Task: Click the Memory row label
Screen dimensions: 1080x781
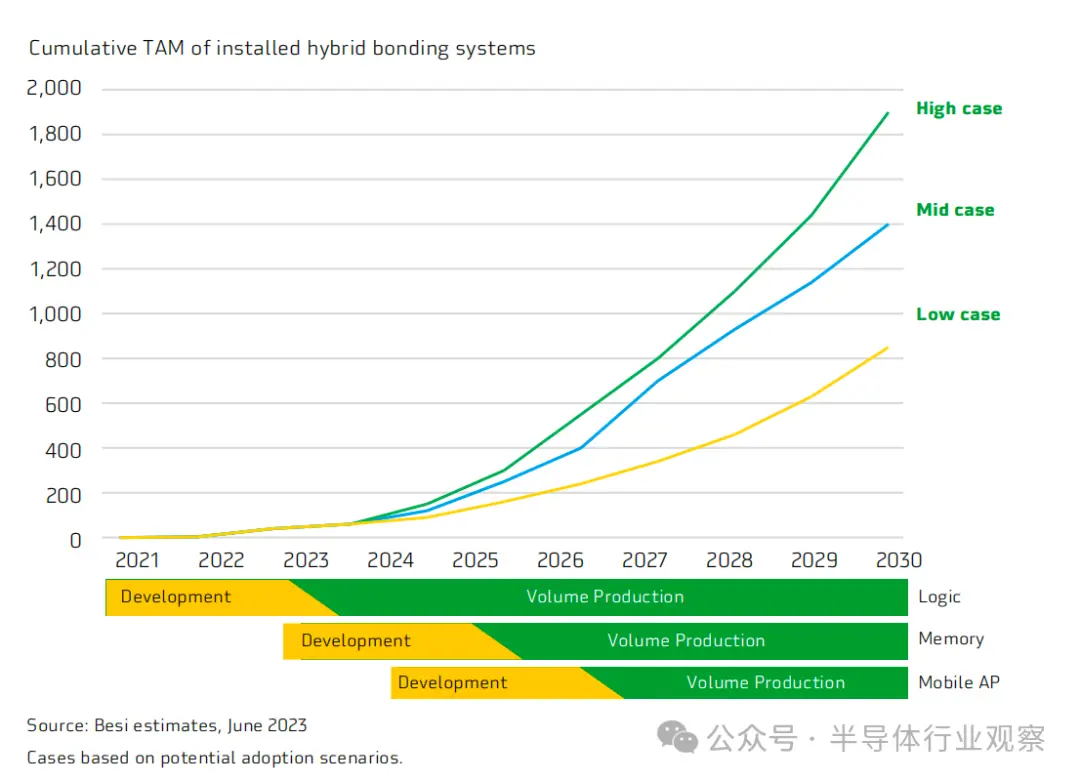Action: (x=951, y=639)
